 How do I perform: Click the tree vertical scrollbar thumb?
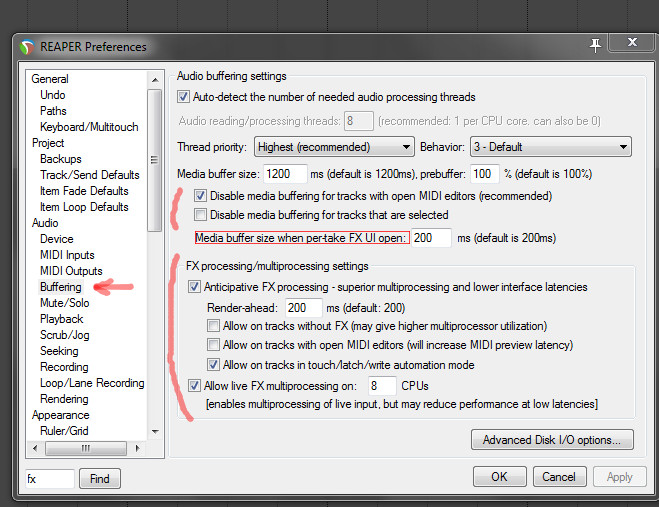[x=155, y=160]
